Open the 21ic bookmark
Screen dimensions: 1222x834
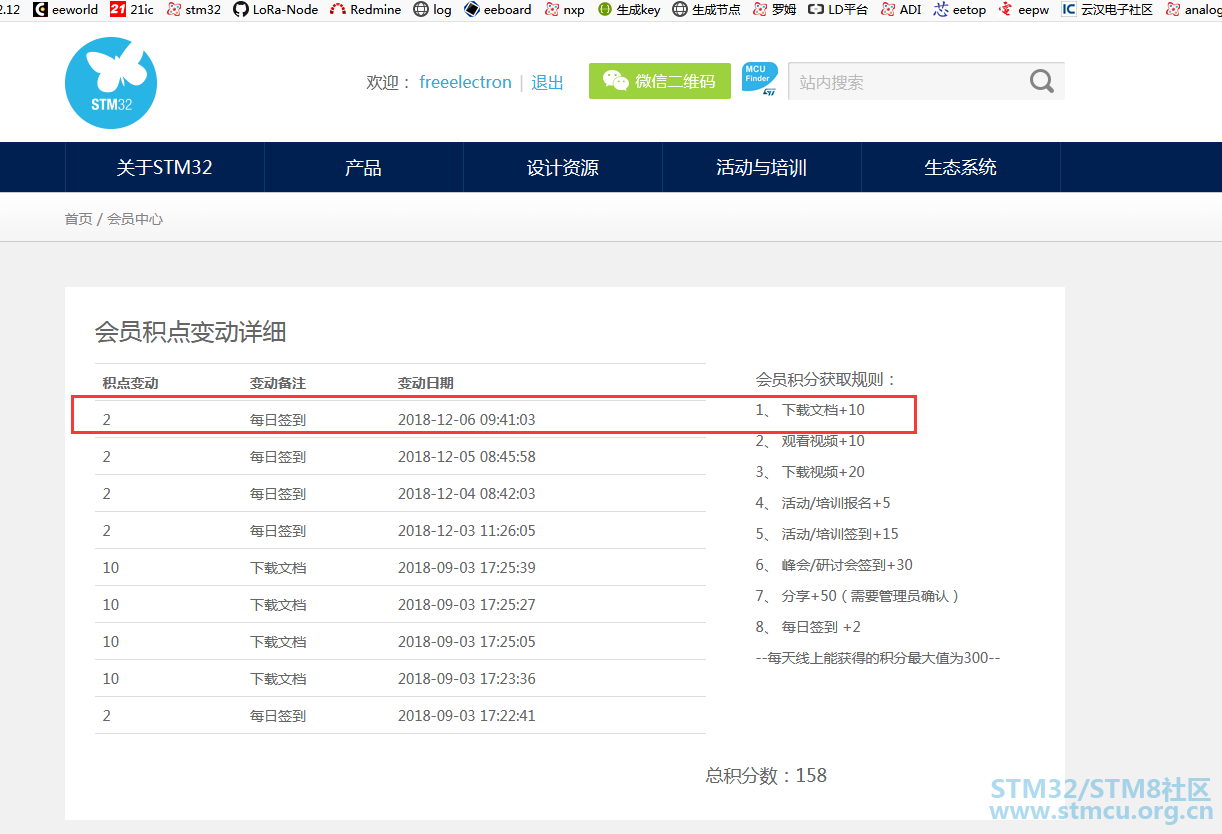click(x=132, y=9)
